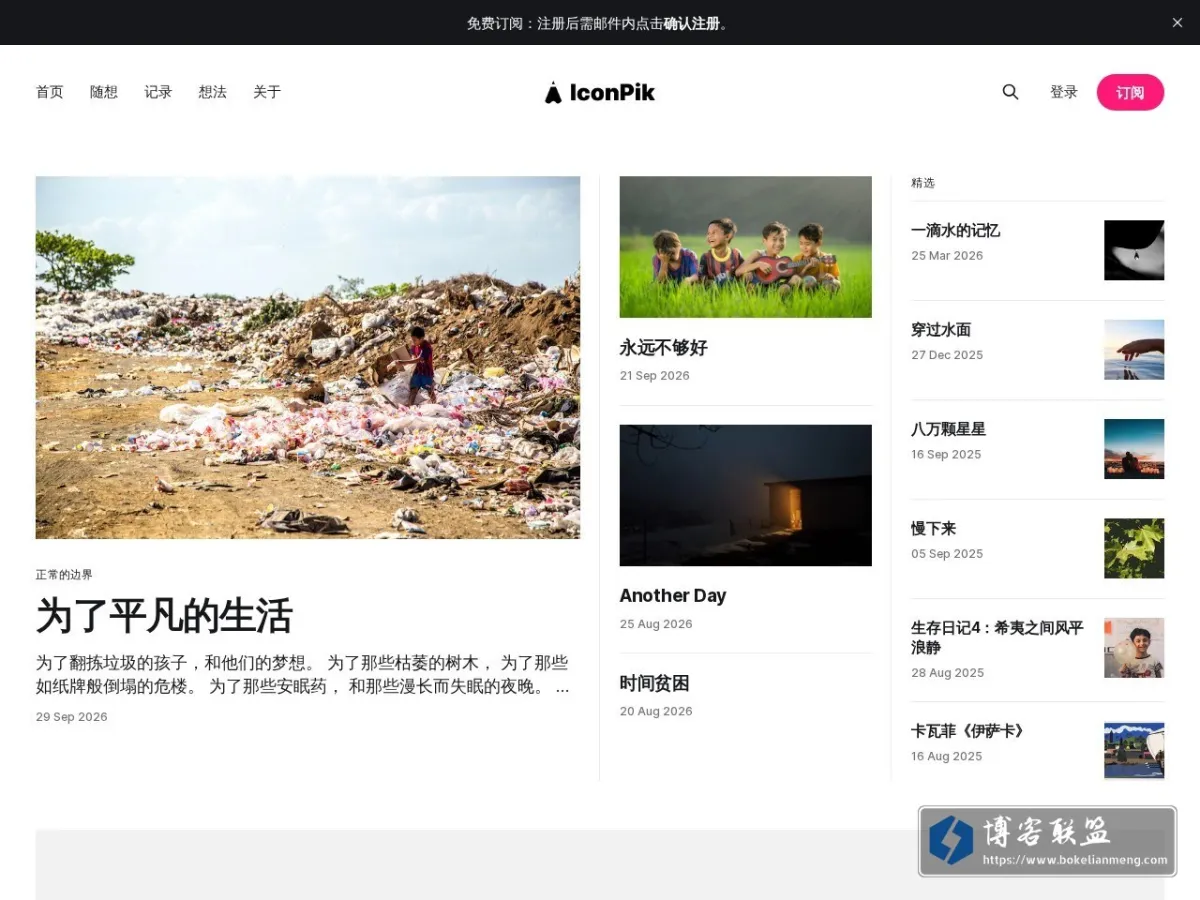The height and width of the screenshot is (900, 1200).
Task: Click the 确认注册 text in banner
Action: click(x=692, y=23)
